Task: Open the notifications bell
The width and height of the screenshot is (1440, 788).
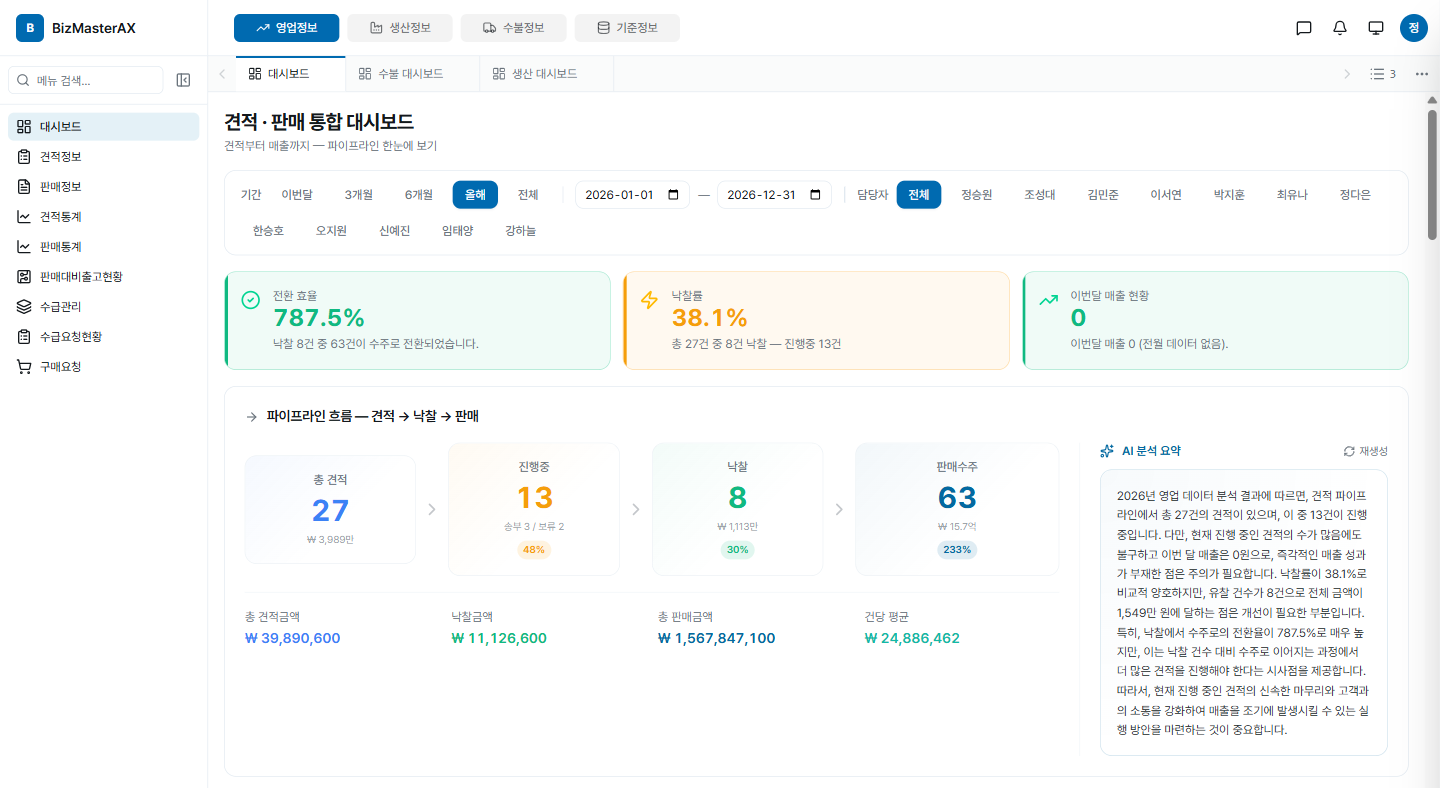Action: 1340,28
